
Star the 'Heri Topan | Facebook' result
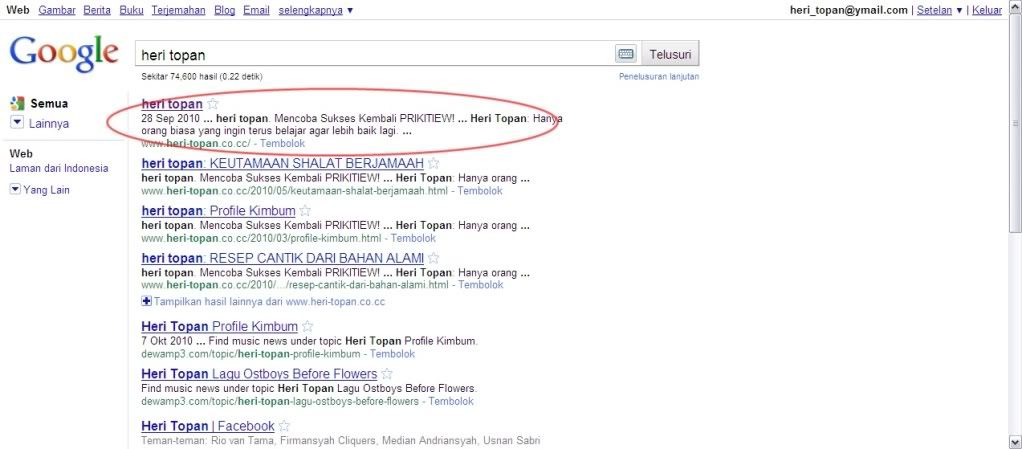point(284,426)
